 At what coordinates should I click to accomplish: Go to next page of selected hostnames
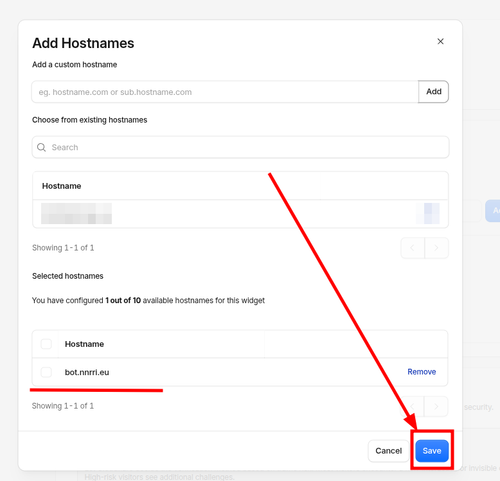[x=436, y=406]
